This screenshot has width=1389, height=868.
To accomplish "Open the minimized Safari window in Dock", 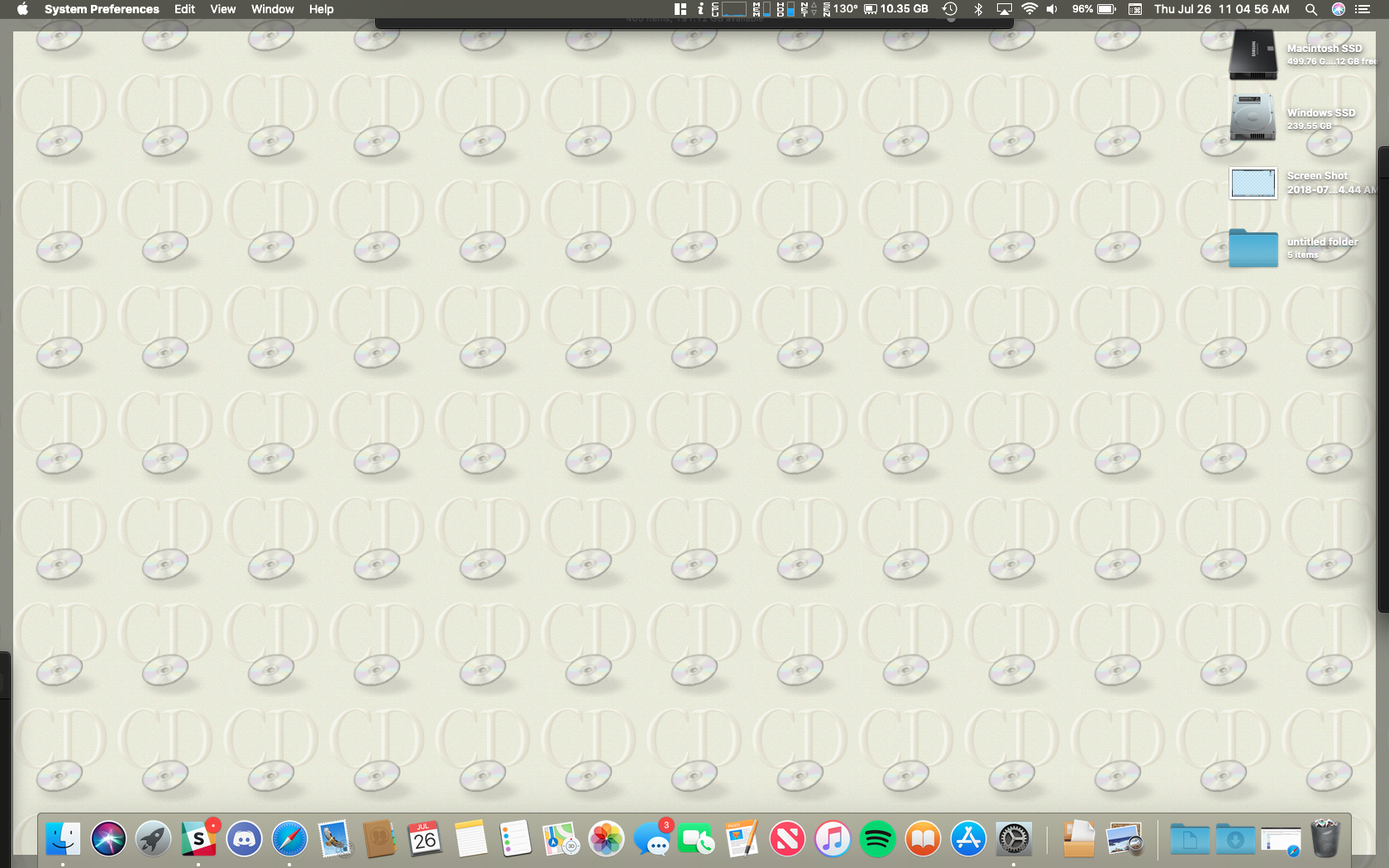I will pos(1281,839).
